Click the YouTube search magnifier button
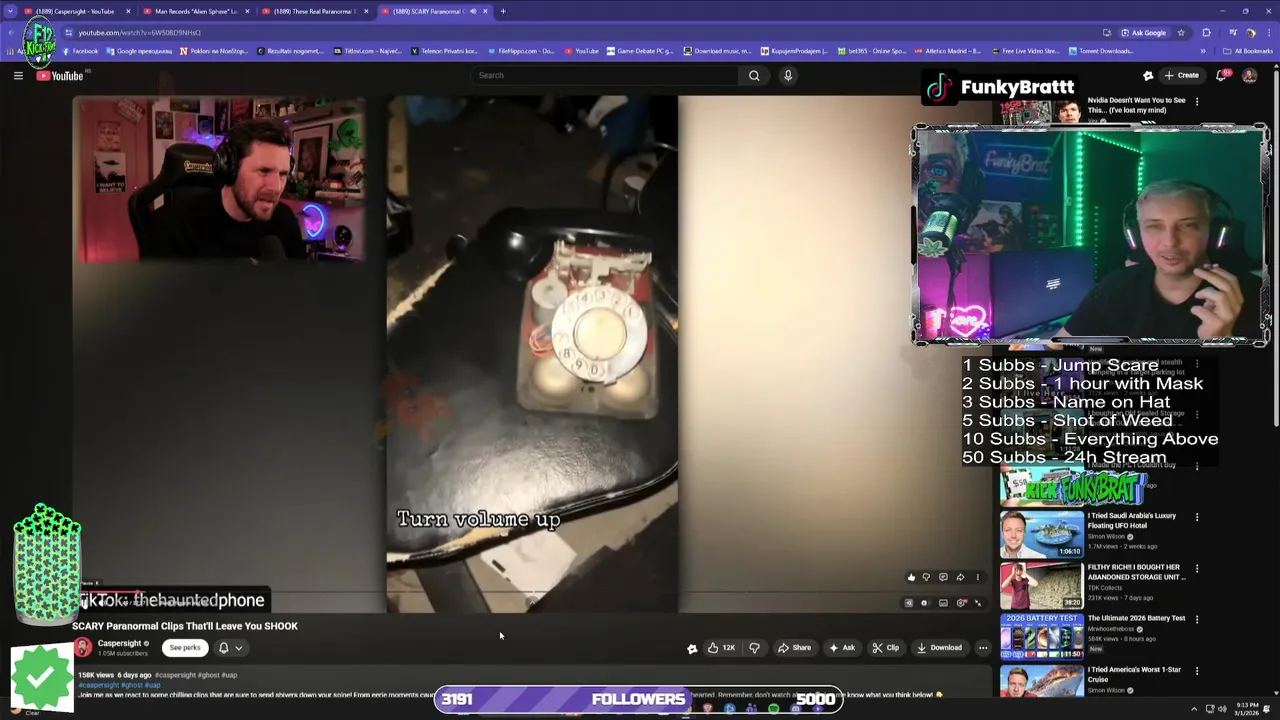Viewport: 1280px width, 720px height. [754, 75]
